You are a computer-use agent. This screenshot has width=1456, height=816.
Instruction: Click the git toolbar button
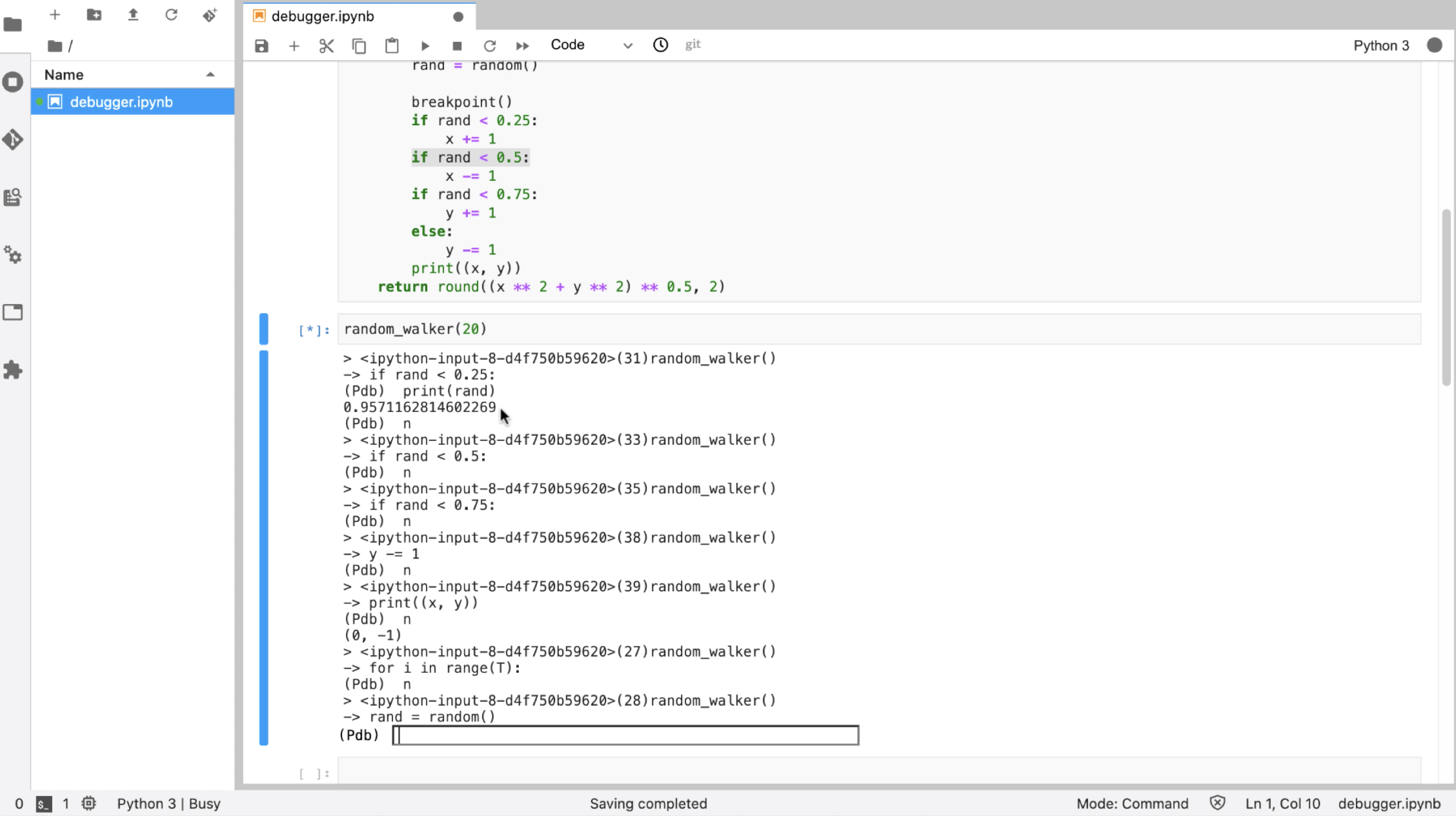tap(693, 45)
